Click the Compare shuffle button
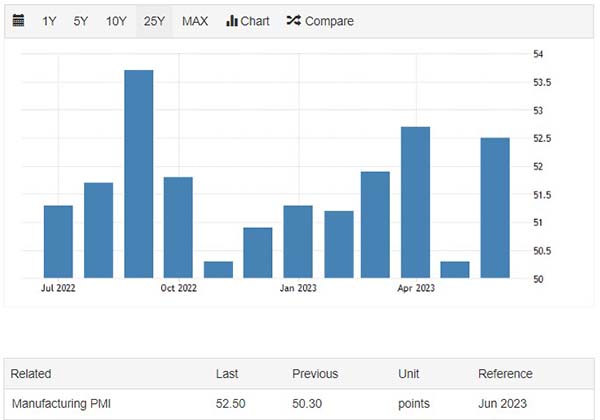The height and width of the screenshot is (420, 600). pyautogui.click(x=319, y=21)
